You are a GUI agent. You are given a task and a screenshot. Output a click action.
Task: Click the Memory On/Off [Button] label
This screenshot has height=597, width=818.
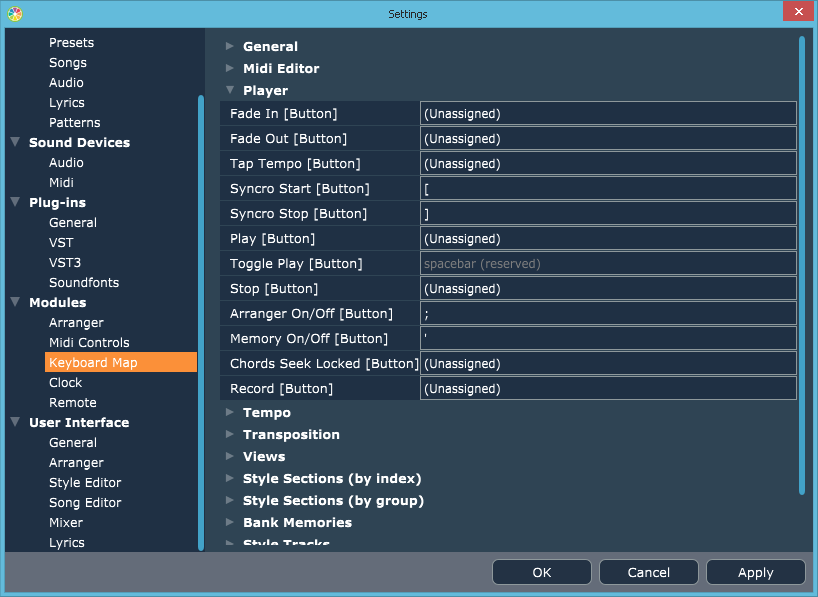(x=309, y=339)
